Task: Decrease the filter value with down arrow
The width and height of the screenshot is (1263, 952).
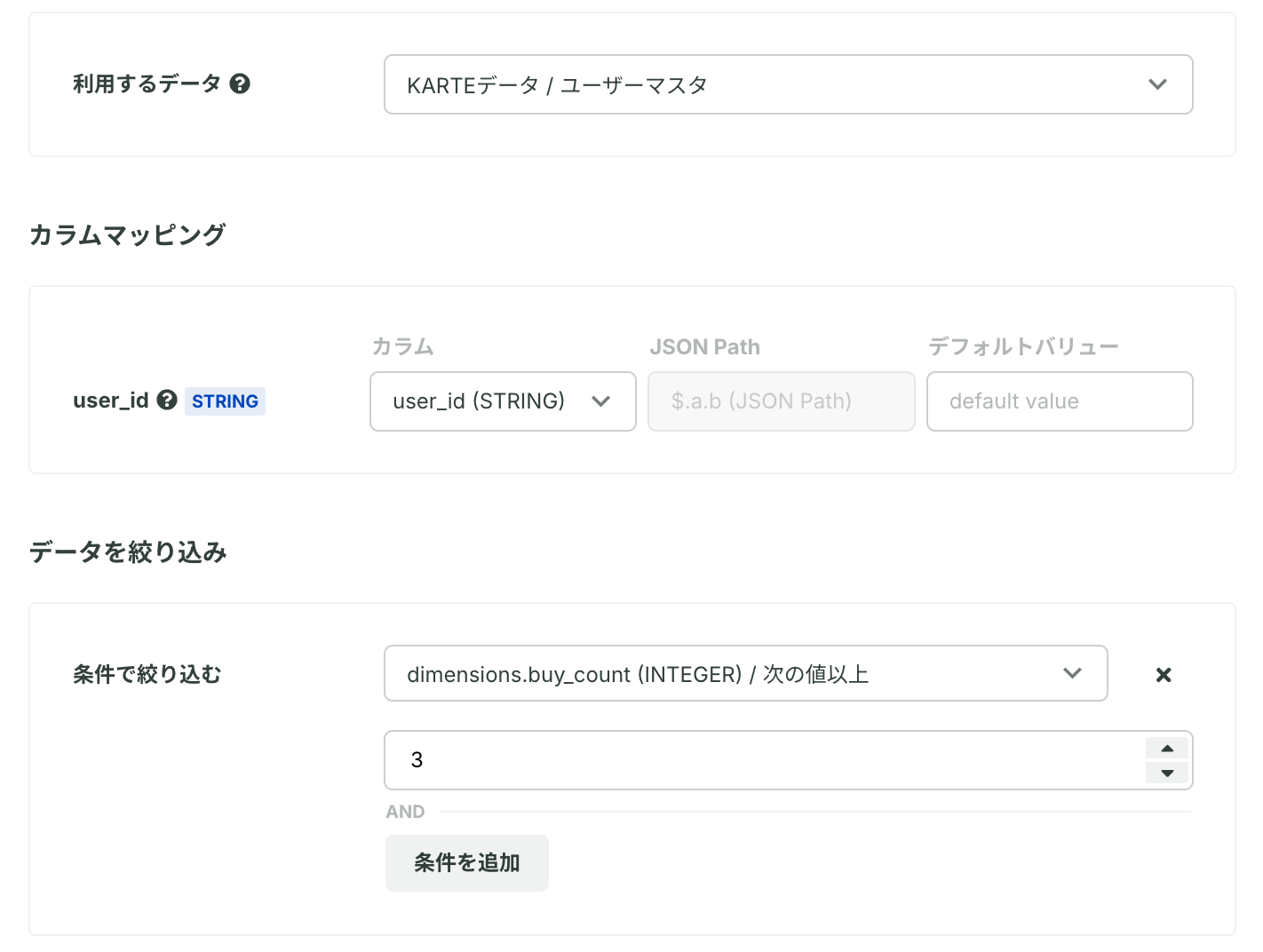Action: coord(1167,773)
